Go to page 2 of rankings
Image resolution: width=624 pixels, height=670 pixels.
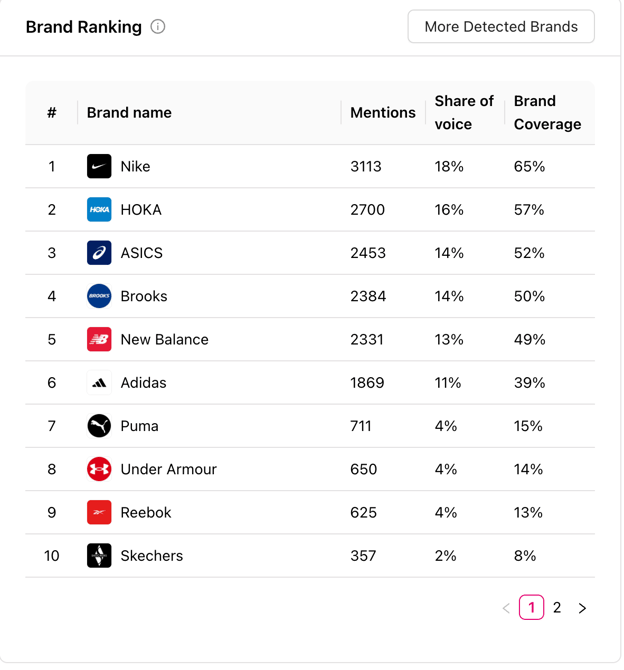coord(557,608)
